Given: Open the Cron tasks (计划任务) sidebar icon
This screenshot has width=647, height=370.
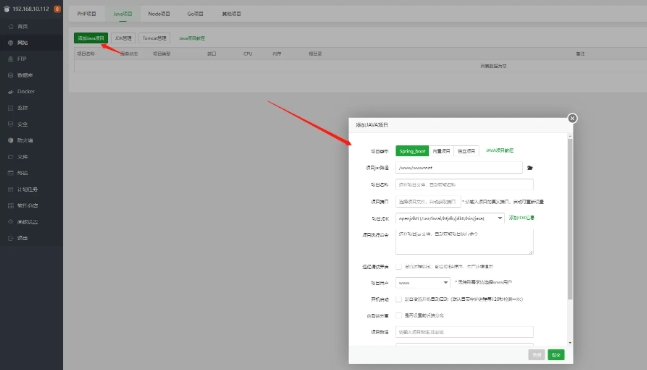Looking at the screenshot, I should click(11, 189).
